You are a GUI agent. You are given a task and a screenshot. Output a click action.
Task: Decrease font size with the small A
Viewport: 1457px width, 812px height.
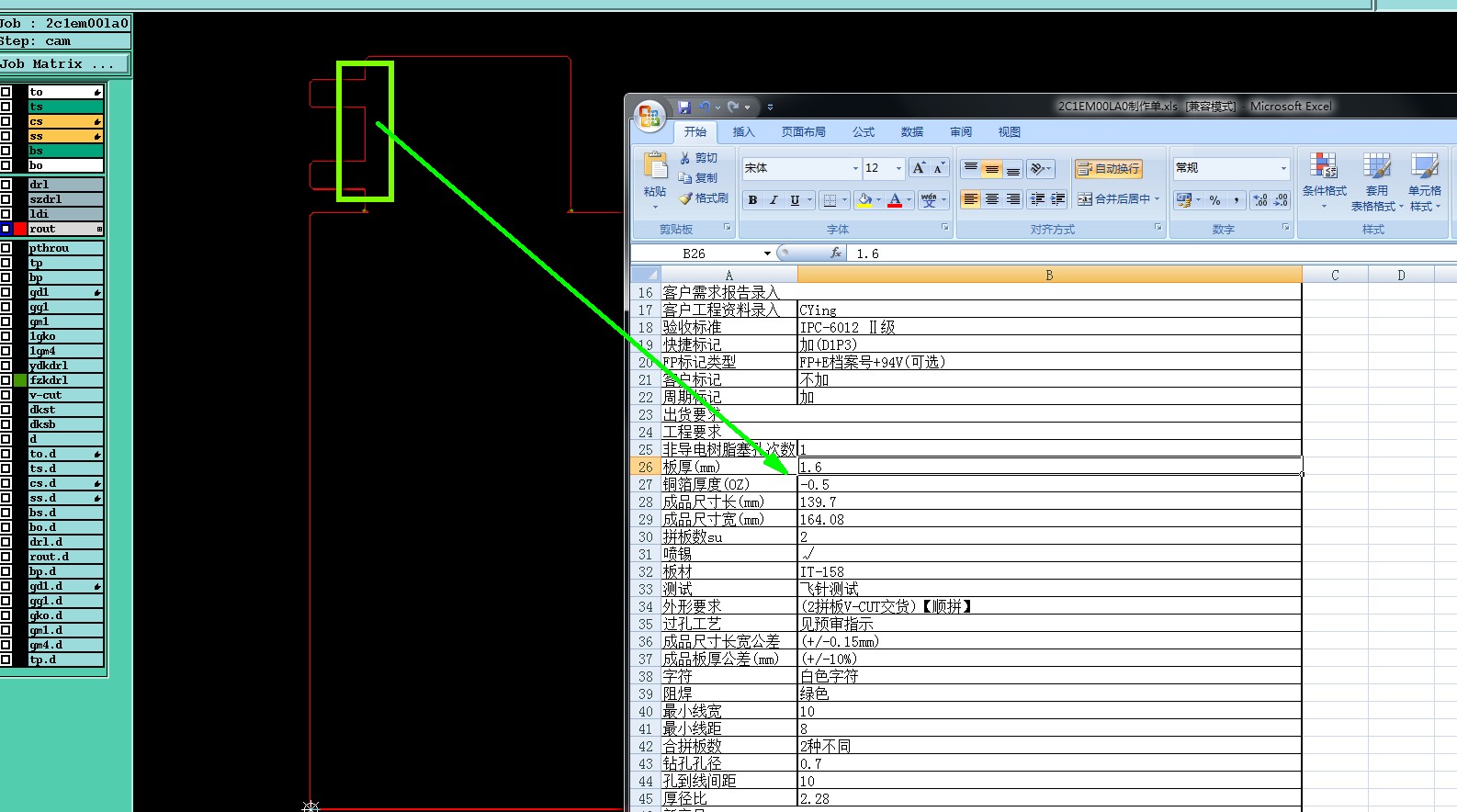click(939, 168)
